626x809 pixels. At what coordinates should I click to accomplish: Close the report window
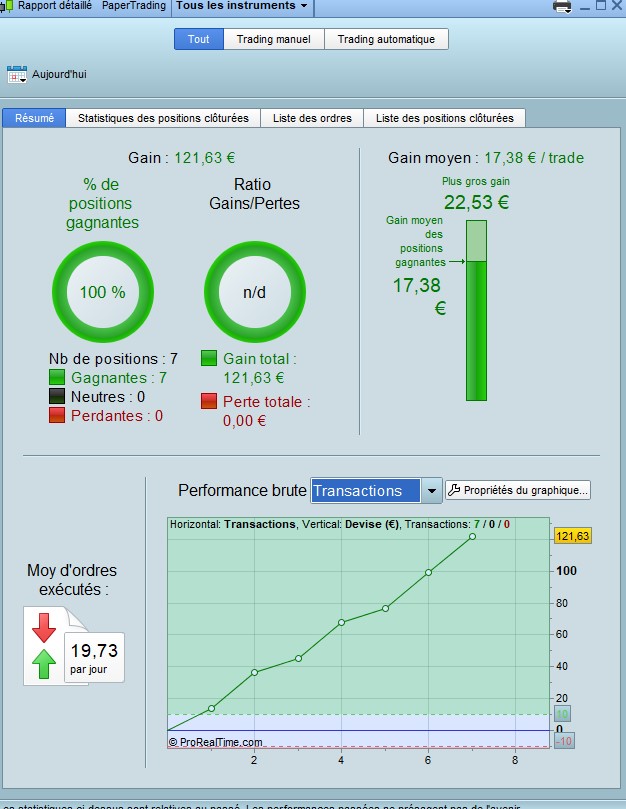click(x=617, y=6)
